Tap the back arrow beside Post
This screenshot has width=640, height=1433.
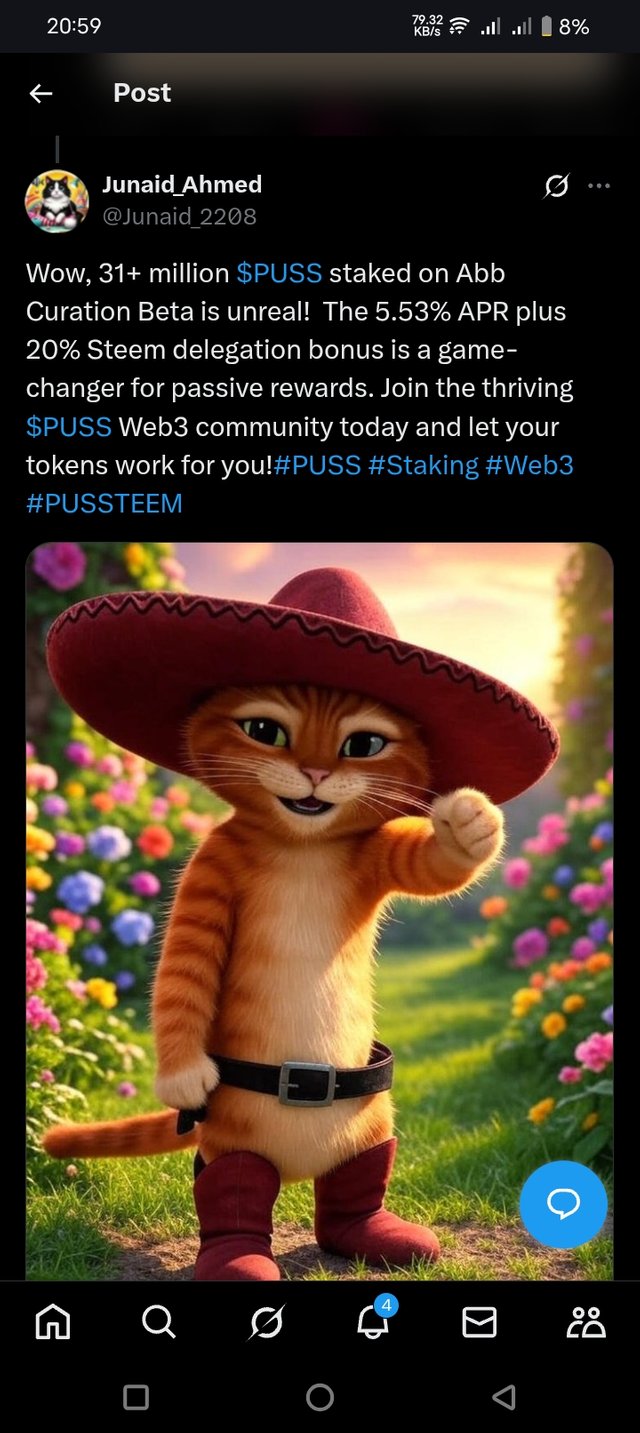click(41, 93)
